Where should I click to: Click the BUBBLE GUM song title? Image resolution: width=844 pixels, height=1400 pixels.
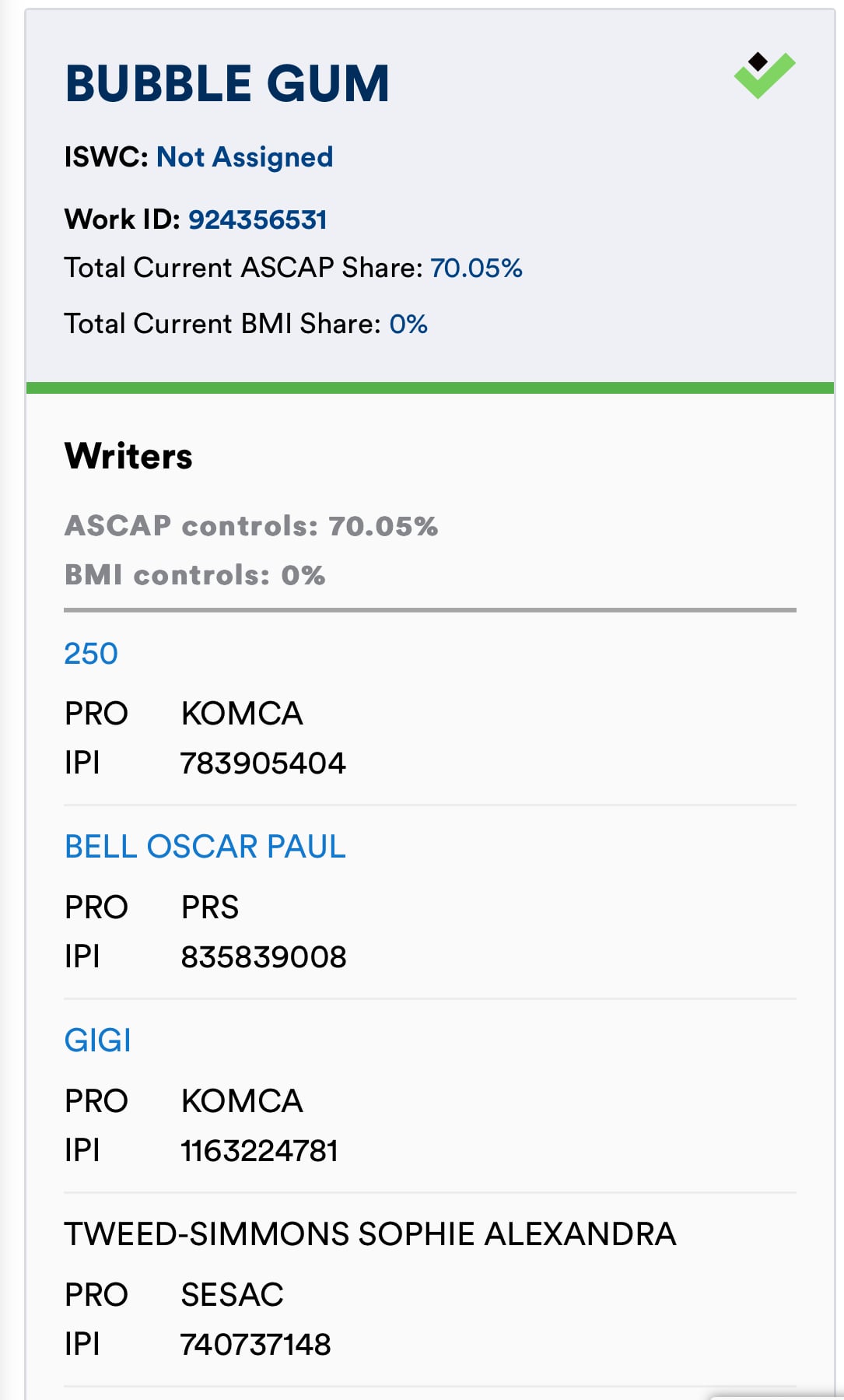[227, 83]
